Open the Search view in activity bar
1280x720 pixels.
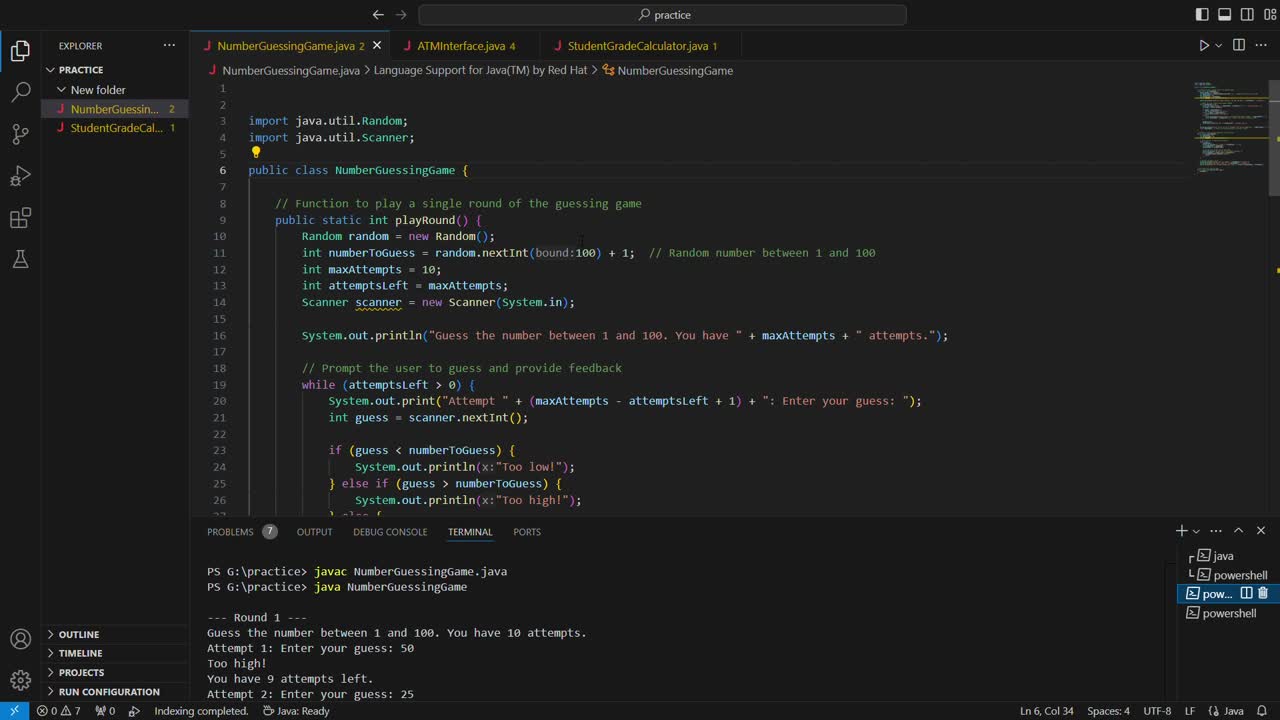tap(20, 93)
